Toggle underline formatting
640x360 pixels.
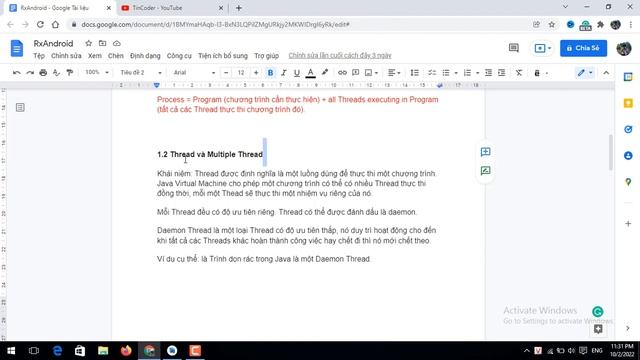[x=297, y=73]
